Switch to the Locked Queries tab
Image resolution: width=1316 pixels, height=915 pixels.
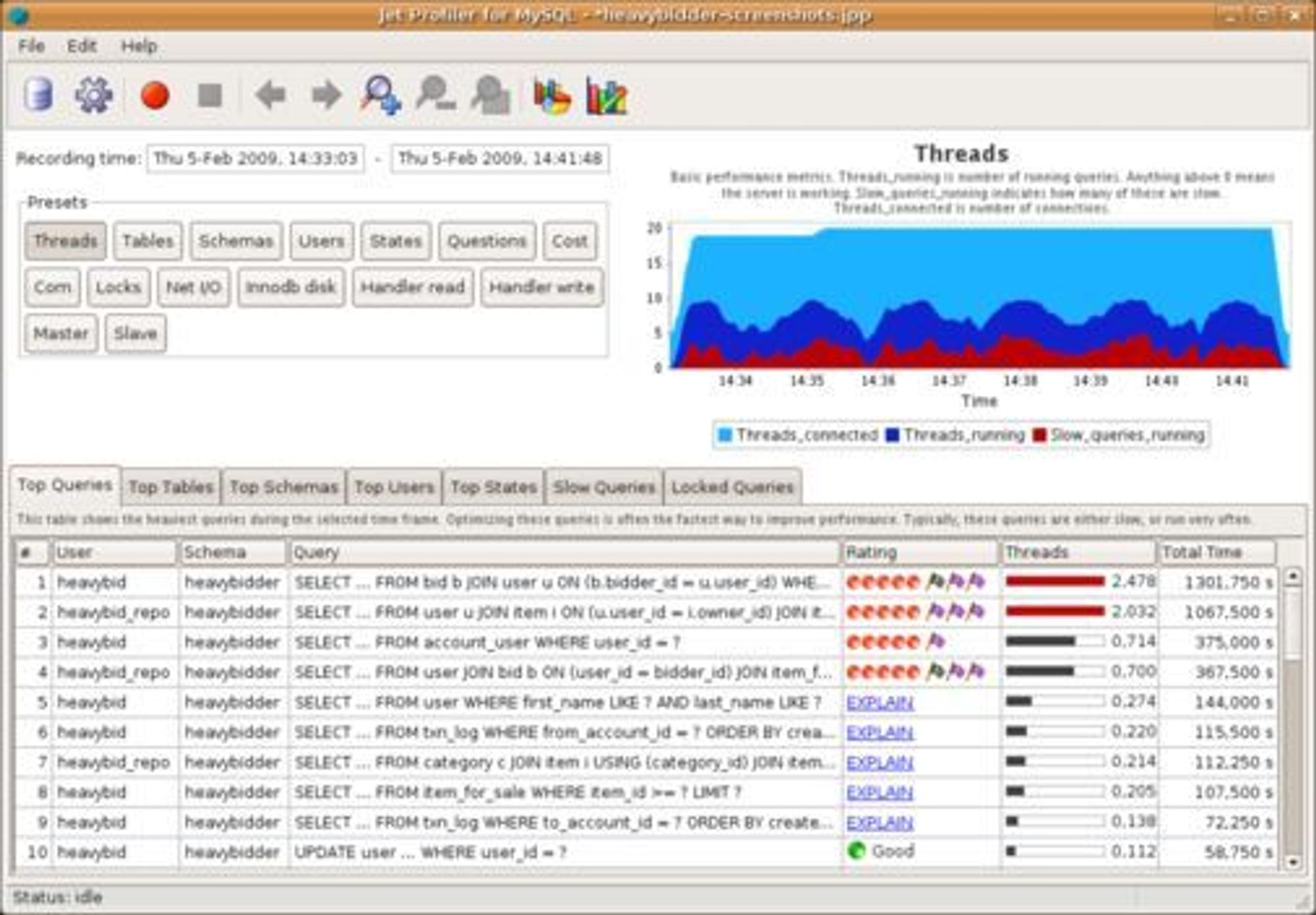pos(732,487)
